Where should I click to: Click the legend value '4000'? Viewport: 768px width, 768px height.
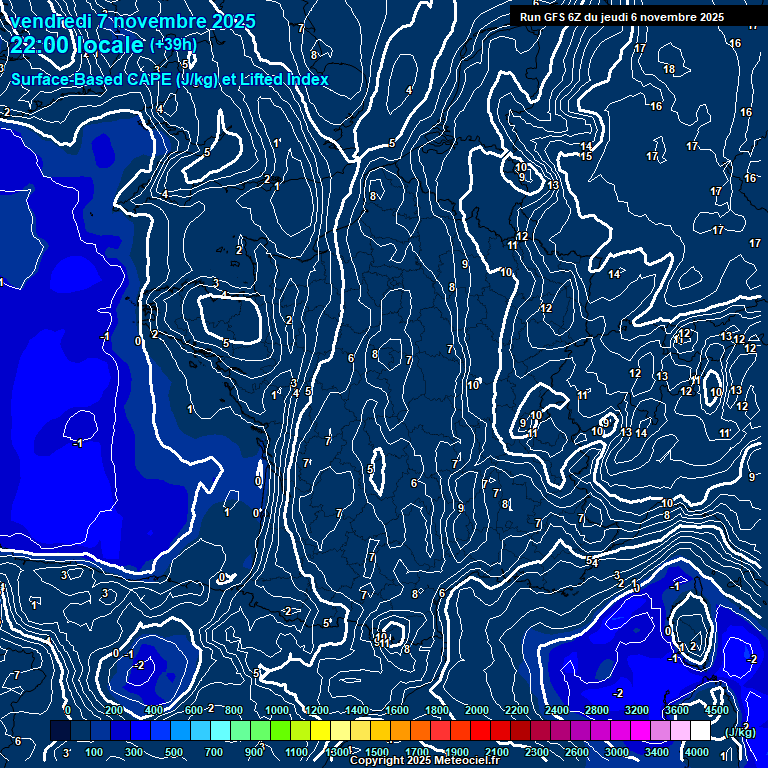(696, 752)
